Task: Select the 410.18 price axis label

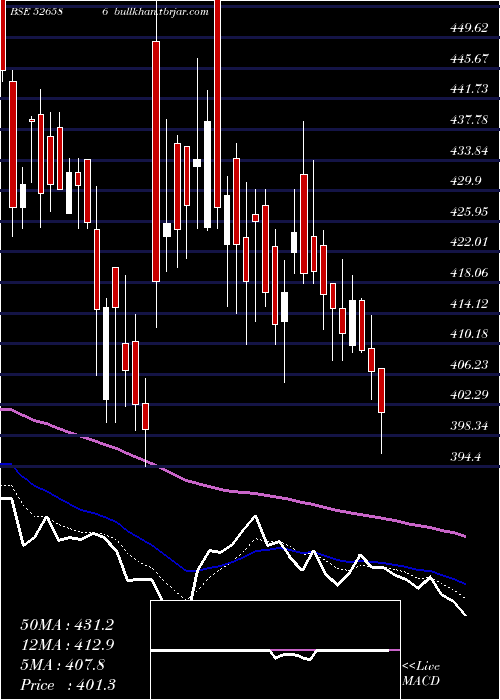Action: pos(469,334)
